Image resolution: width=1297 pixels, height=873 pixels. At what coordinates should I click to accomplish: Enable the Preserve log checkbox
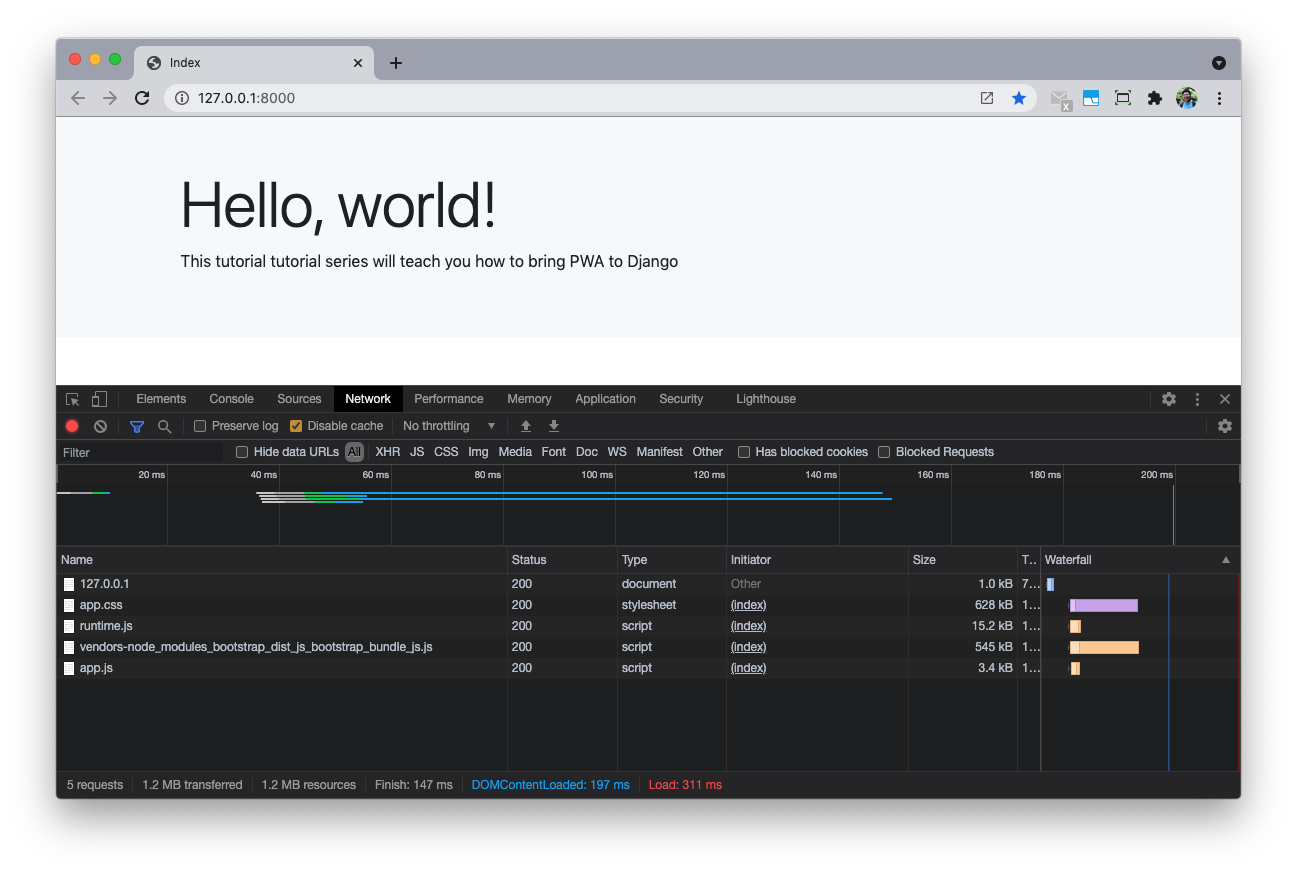coord(200,426)
